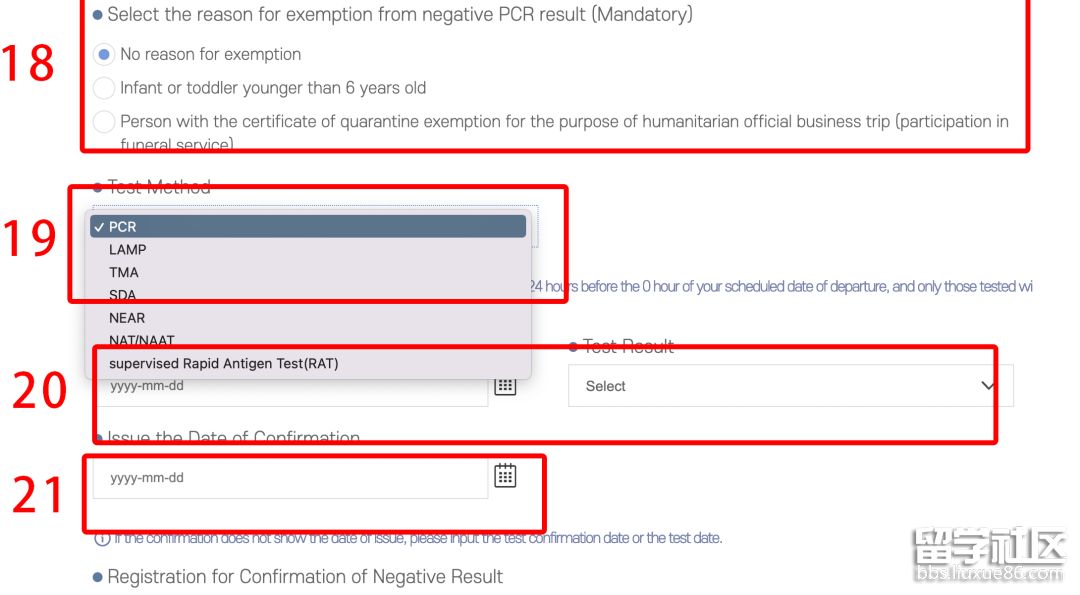
Task: Select humanitarian quarantine exemption certificate radio
Action: (104, 122)
